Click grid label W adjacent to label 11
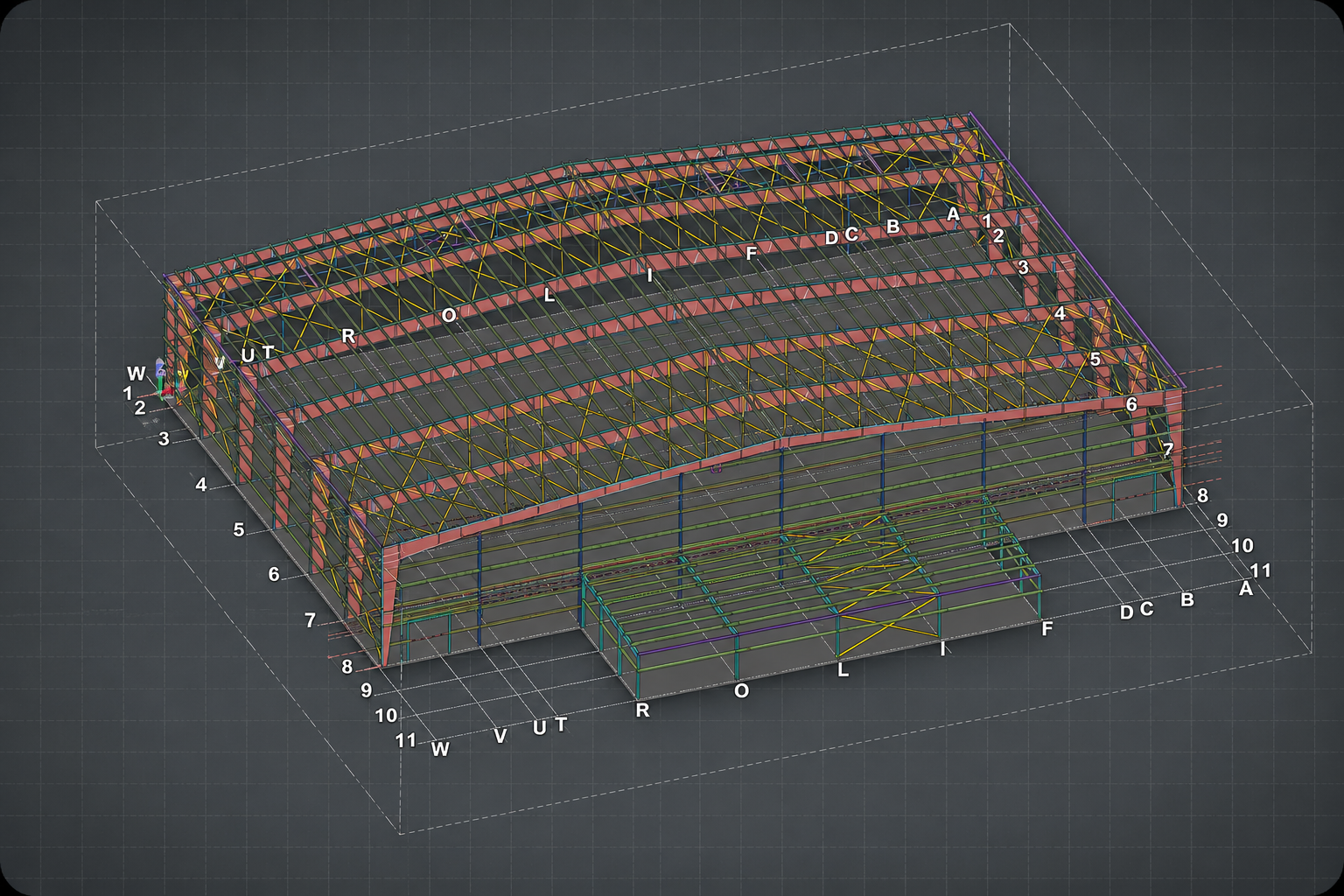The height and width of the screenshot is (896, 1344). click(x=440, y=749)
